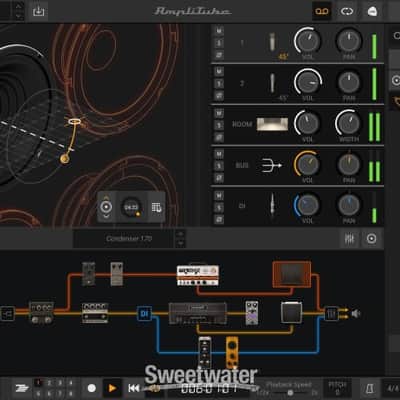Click the AmpliTube logo icon in bottom bar
The image size is (400, 400).
(x=22, y=388)
